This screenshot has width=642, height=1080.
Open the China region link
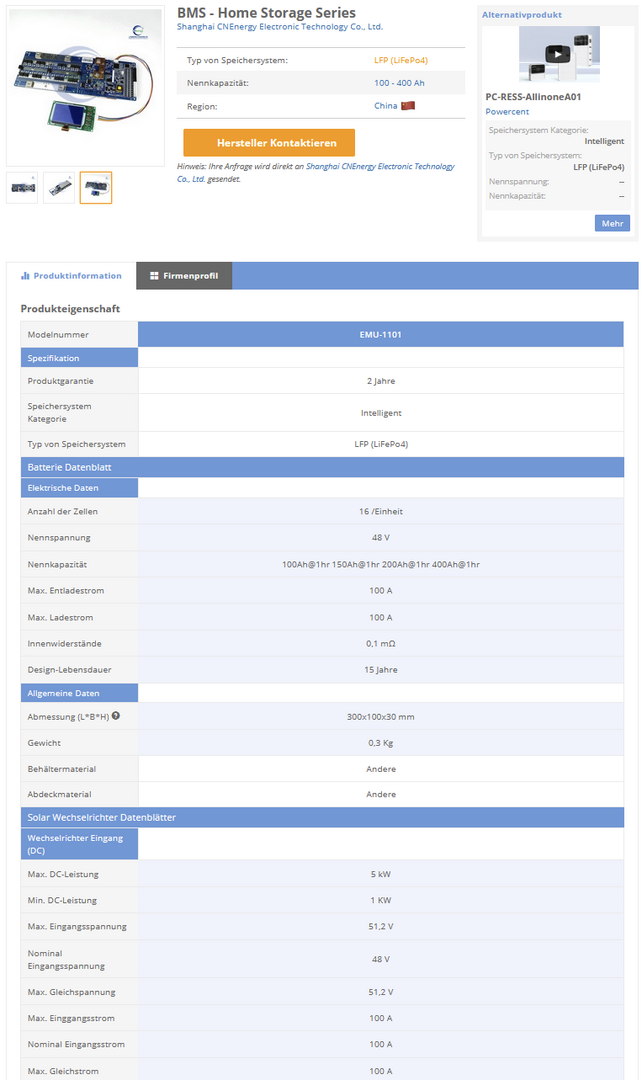point(386,105)
